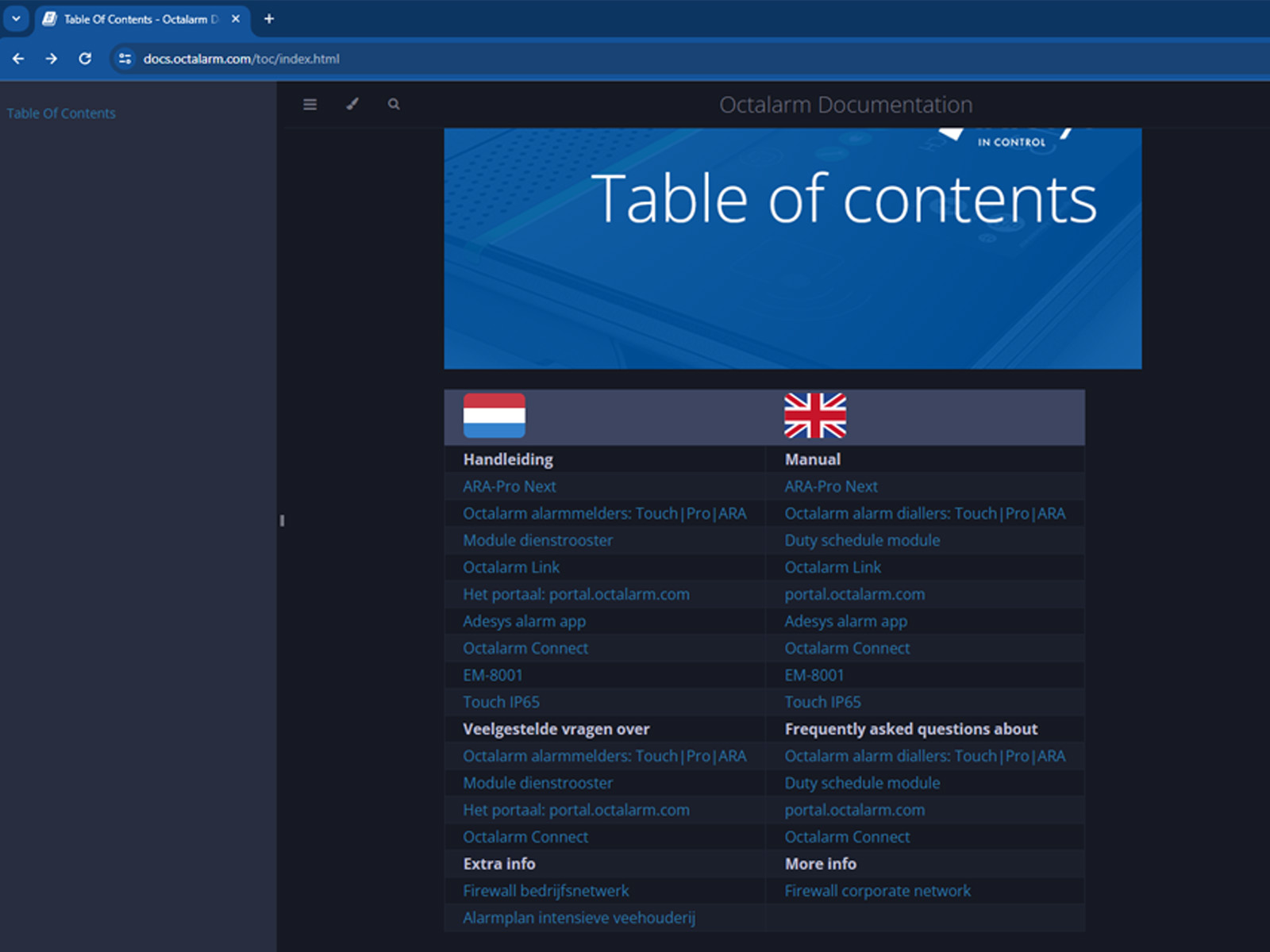Open EM-8001 link in Dutch column
1270x952 pixels.
493,675
